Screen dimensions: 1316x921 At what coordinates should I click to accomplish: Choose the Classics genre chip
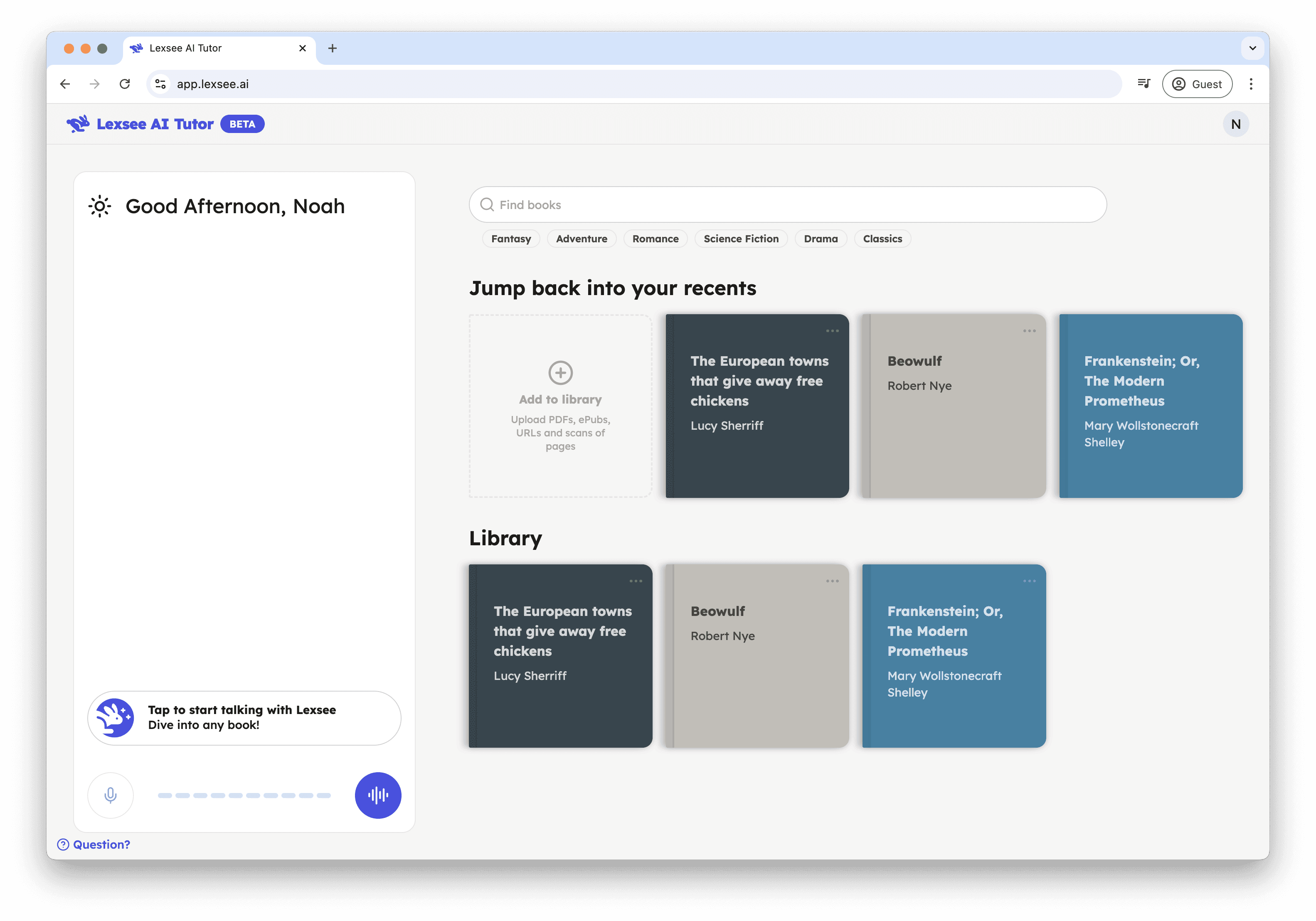pyautogui.click(x=882, y=239)
